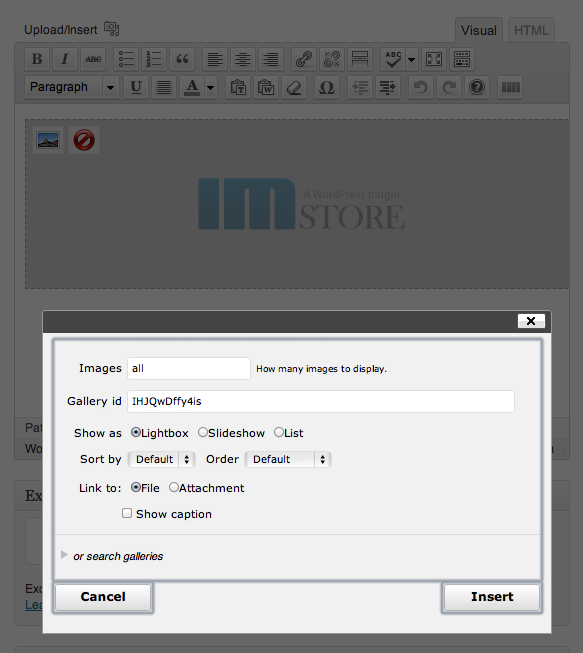
Task: Paste as plain text
Action: [238, 87]
